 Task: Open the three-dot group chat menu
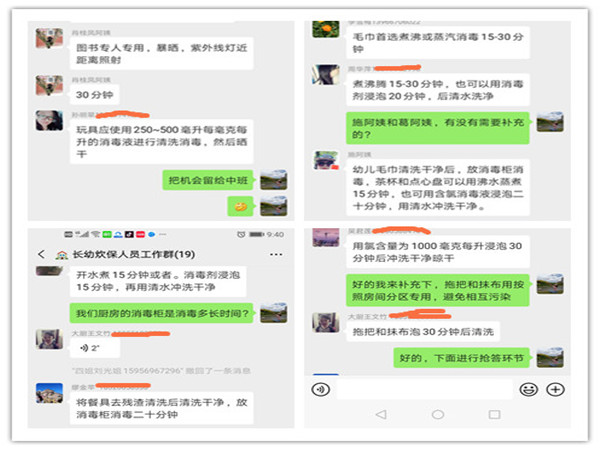click(276, 254)
